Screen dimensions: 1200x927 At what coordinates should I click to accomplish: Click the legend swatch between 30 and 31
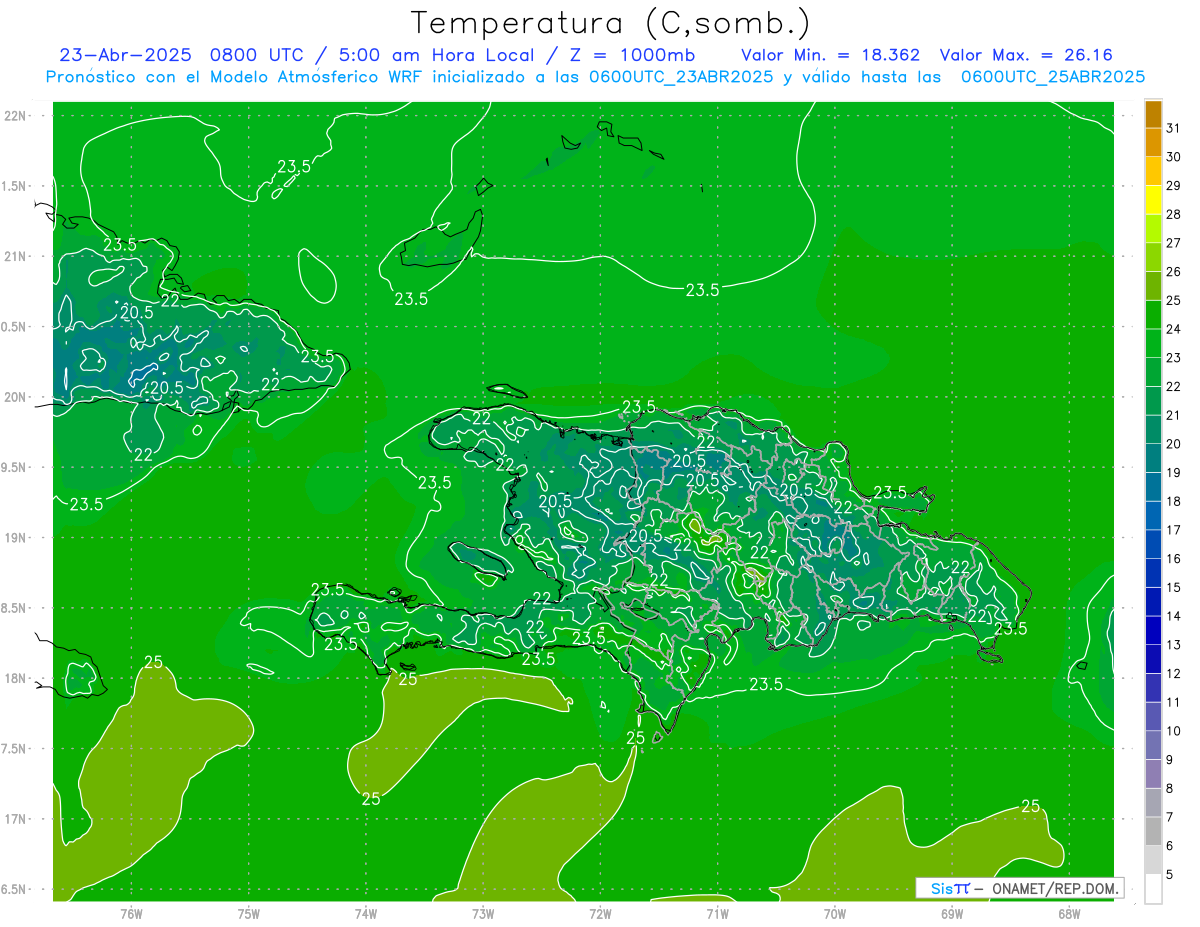point(1153,143)
